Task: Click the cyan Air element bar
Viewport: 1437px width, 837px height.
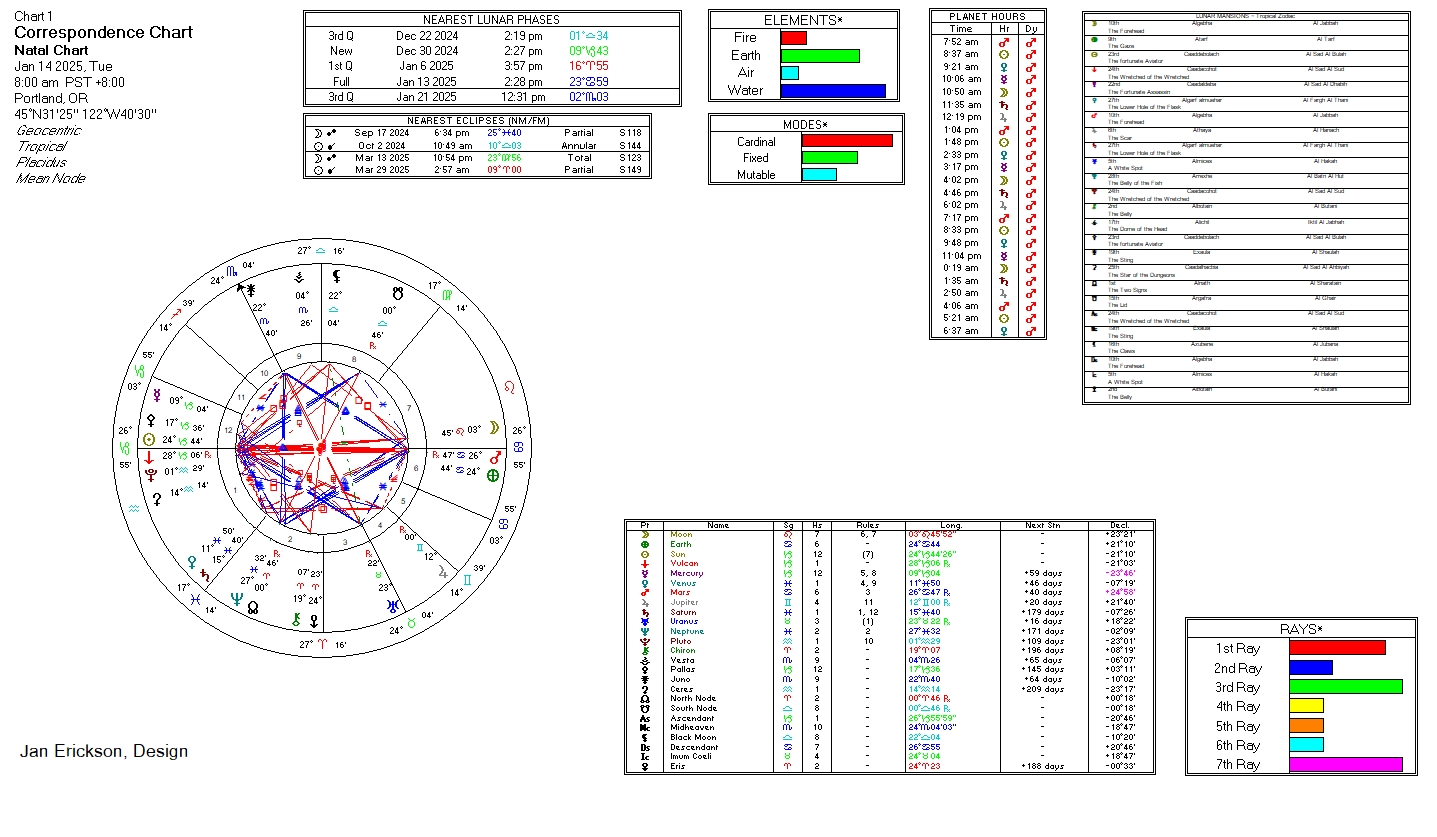Action: [790, 73]
